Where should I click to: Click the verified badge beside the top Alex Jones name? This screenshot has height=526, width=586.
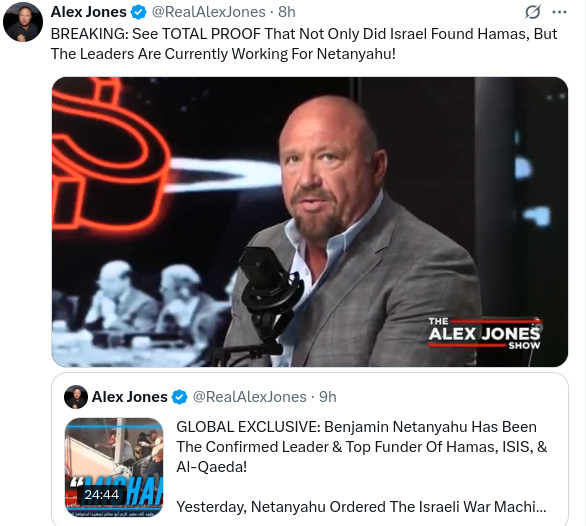pyautogui.click(x=138, y=12)
